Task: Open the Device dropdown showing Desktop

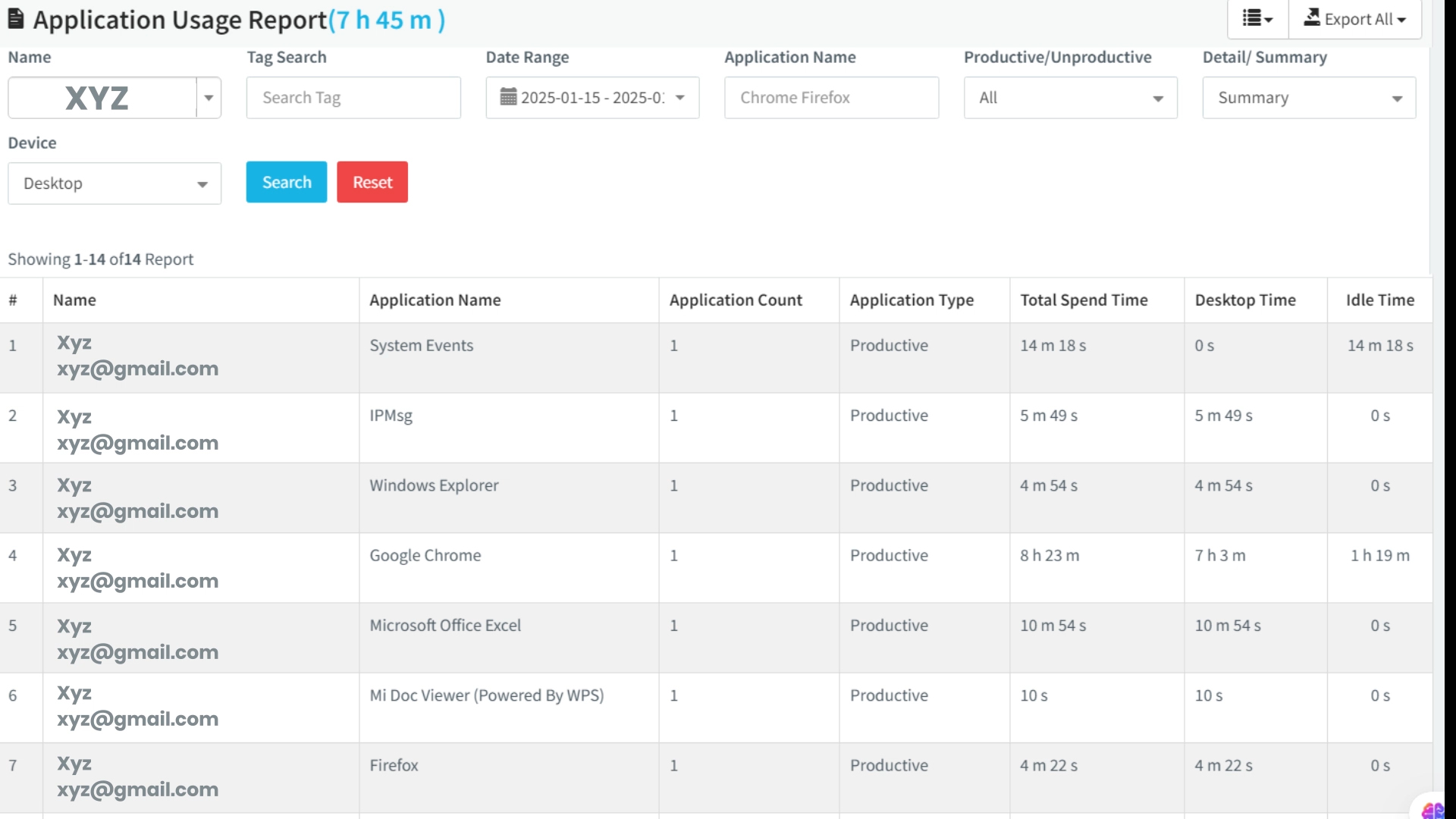Action: 115,184
